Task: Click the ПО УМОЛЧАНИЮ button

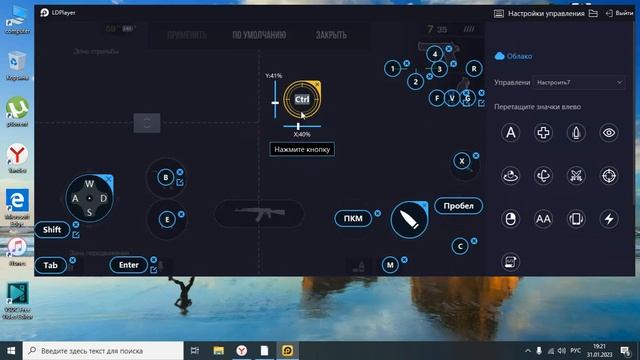Action: point(259,35)
